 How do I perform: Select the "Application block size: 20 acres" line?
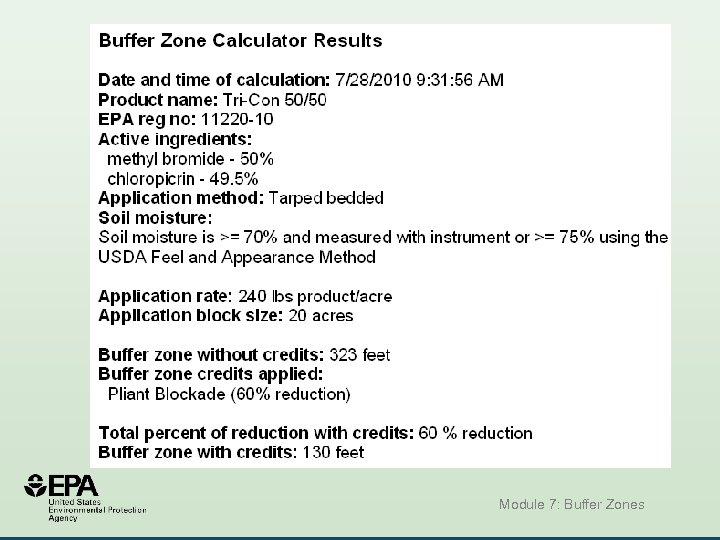tap(225, 316)
